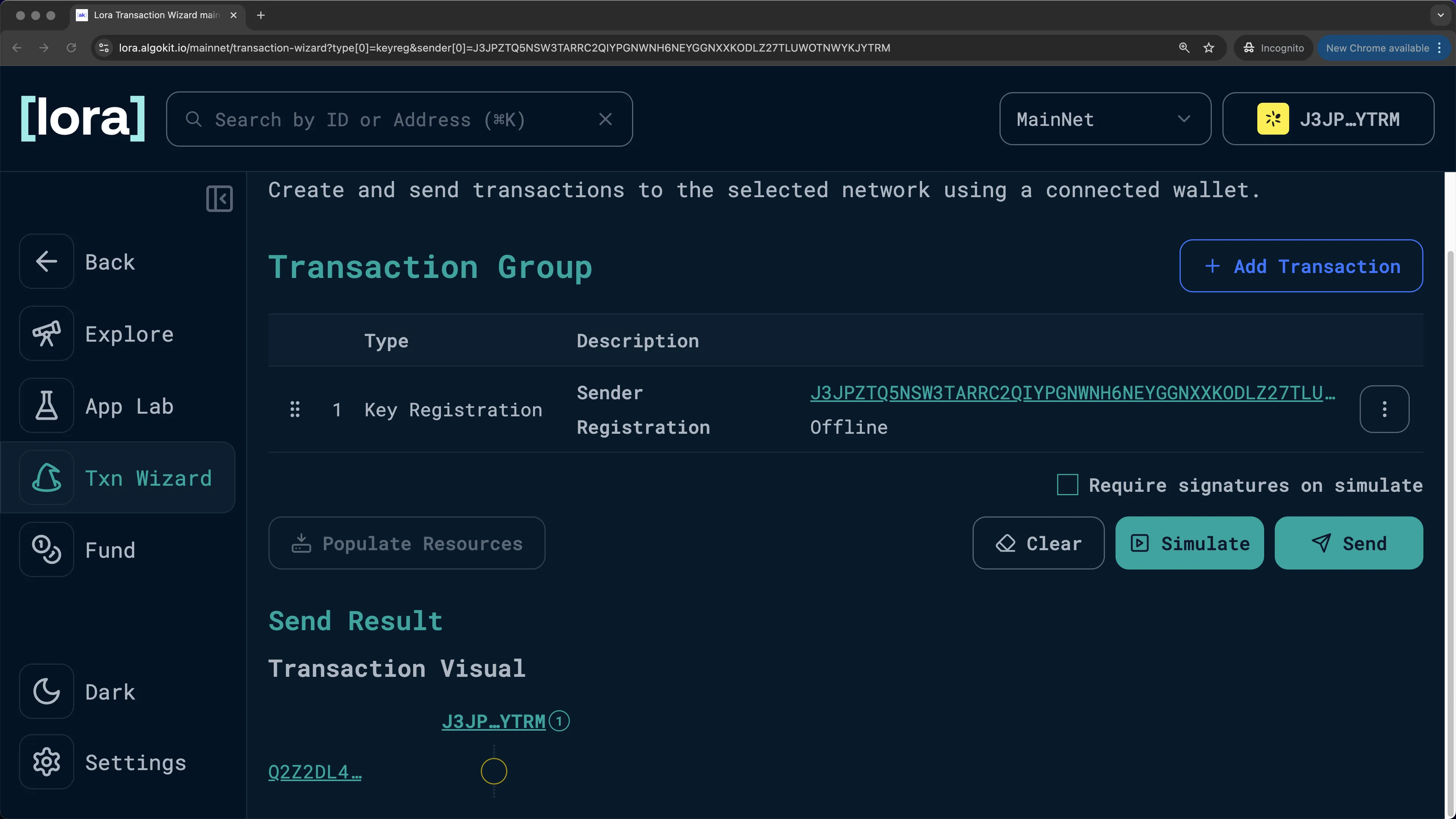Grab the transaction row drag handle

tap(295, 409)
